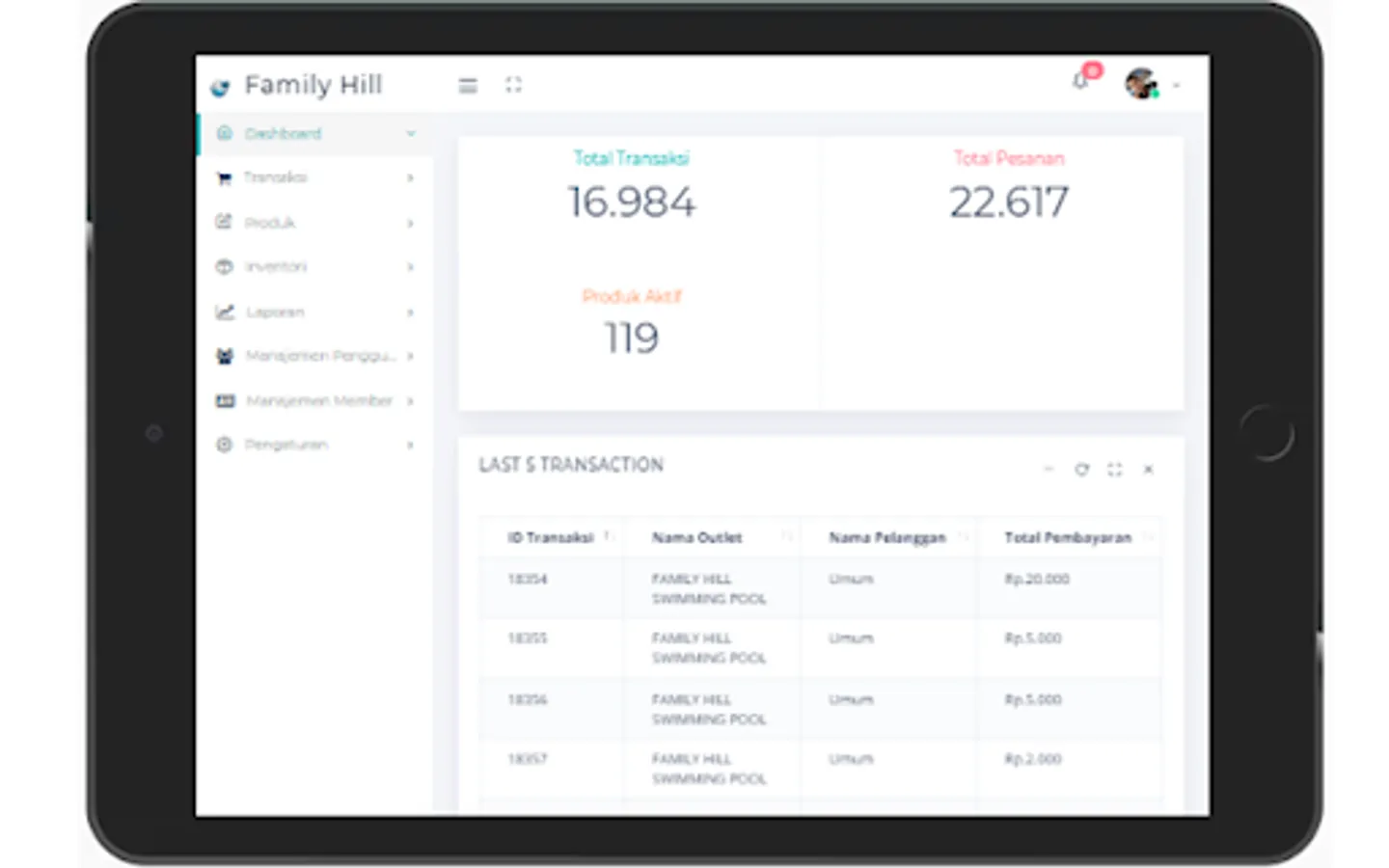The image size is (1389, 868).
Task: Expand the Manajemen Pengguna chevron
Action: (411, 356)
